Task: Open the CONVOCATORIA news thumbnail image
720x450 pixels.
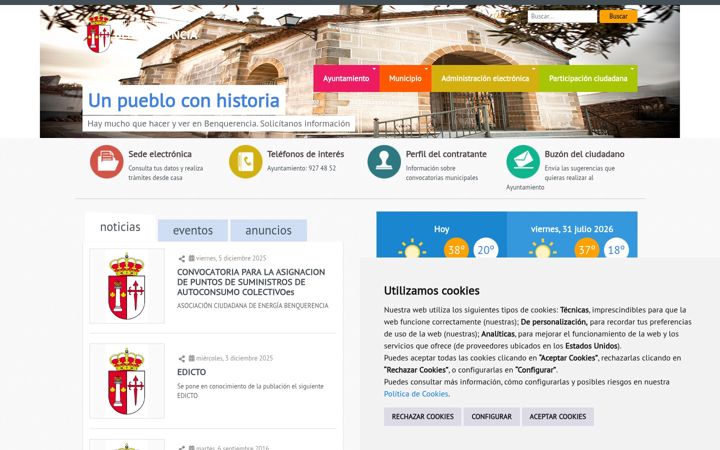Action: [x=127, y=286]
